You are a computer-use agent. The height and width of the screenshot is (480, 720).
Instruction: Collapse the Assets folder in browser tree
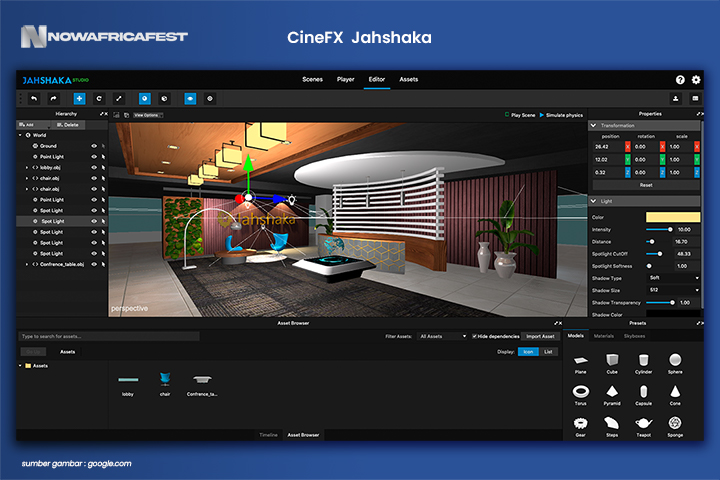(x=20, y=366)
